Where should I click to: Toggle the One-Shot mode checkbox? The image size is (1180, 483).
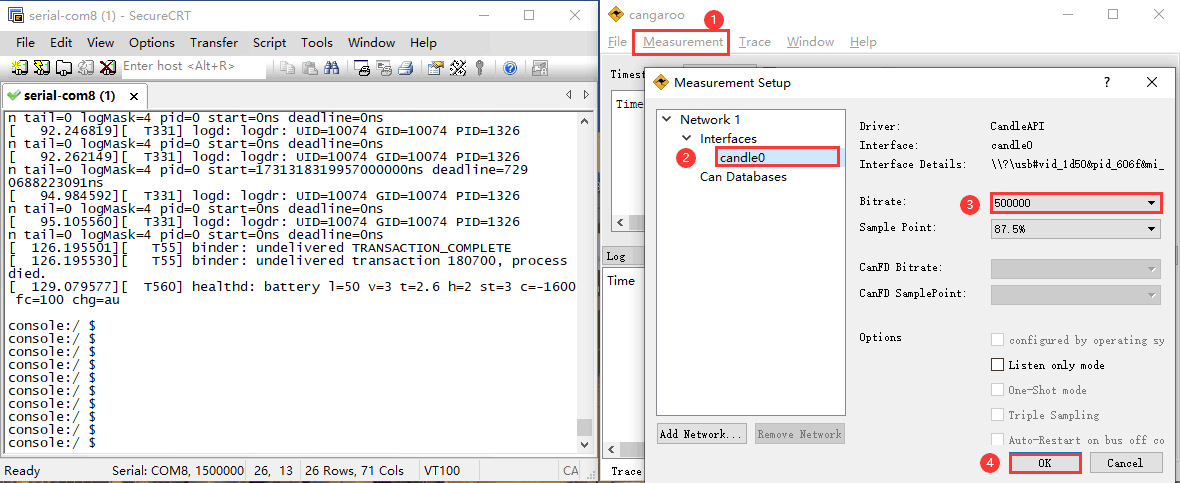(997, 390)
